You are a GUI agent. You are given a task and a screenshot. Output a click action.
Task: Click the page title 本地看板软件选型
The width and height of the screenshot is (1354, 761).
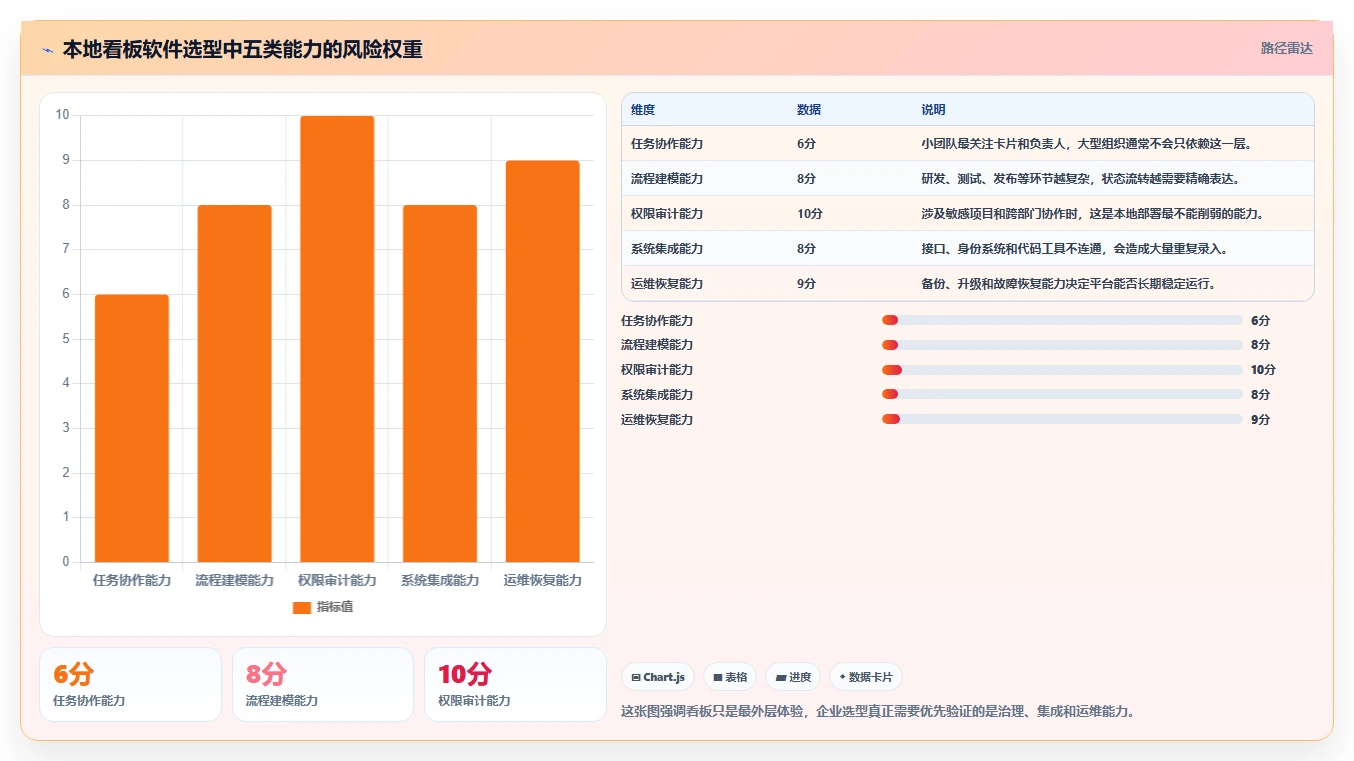click(242, 49)
